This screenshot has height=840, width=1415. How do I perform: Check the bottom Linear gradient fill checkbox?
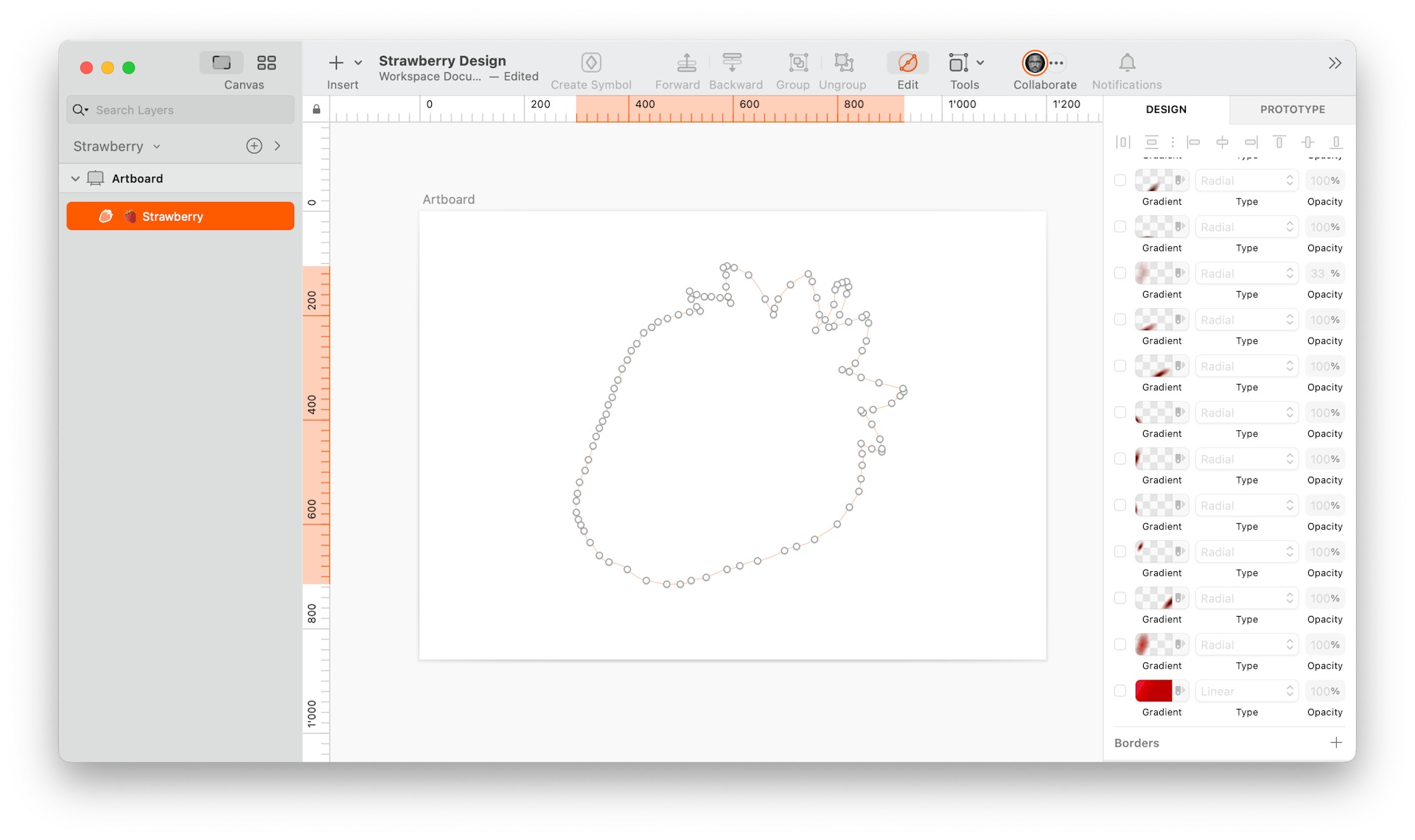[1120, 690]
